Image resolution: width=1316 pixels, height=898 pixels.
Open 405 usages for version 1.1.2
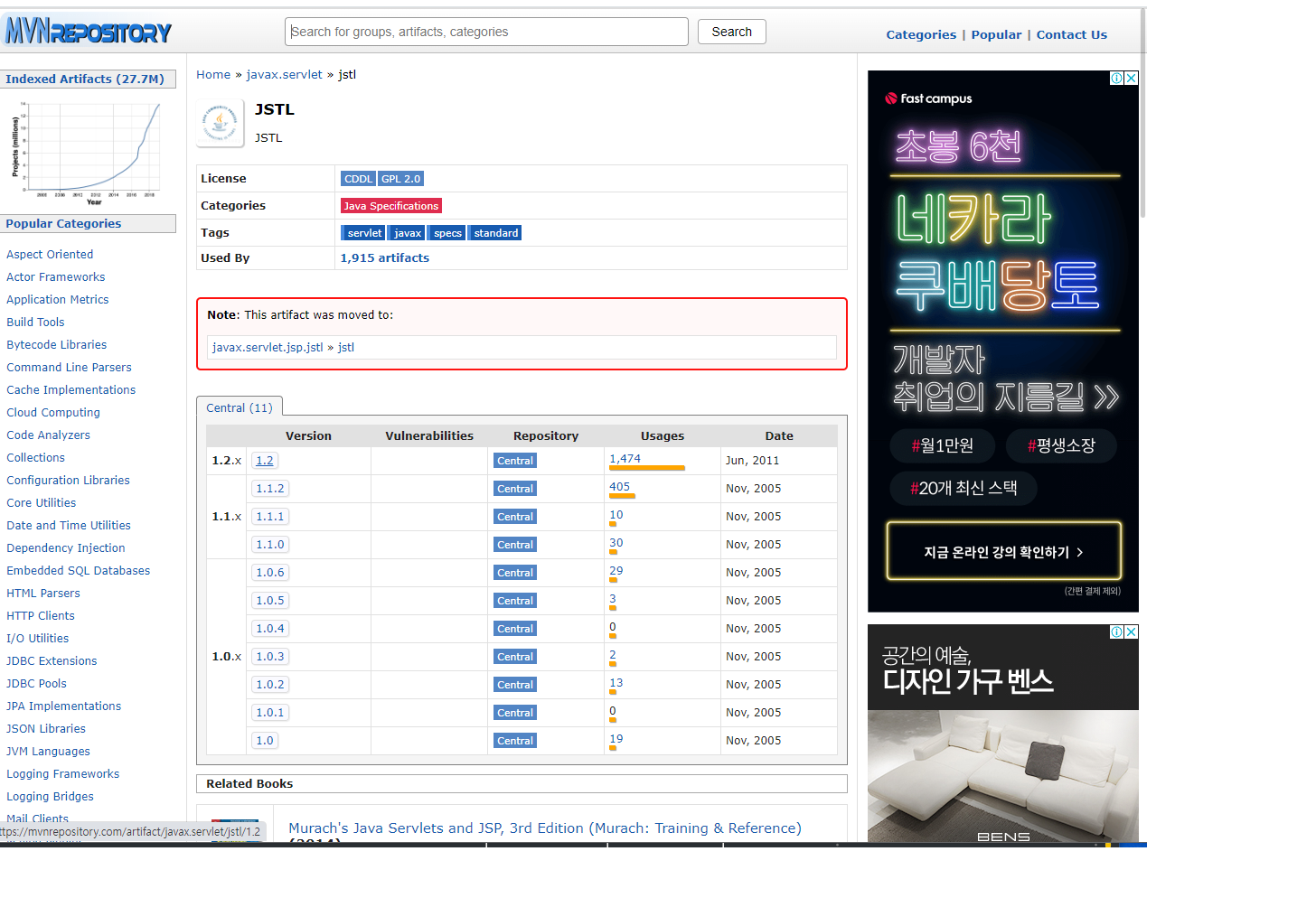[x=619, y=487]
